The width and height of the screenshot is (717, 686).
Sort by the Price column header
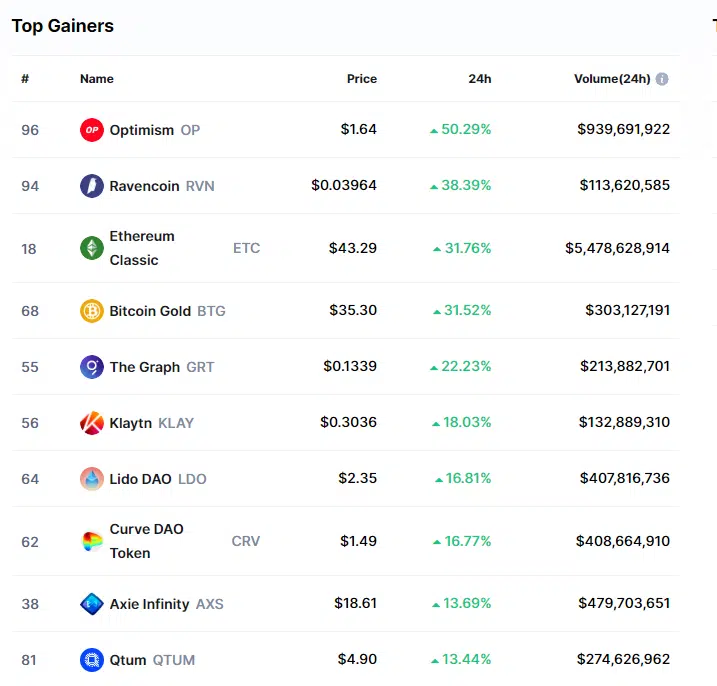pyautogui.click(x=361, y=79)
